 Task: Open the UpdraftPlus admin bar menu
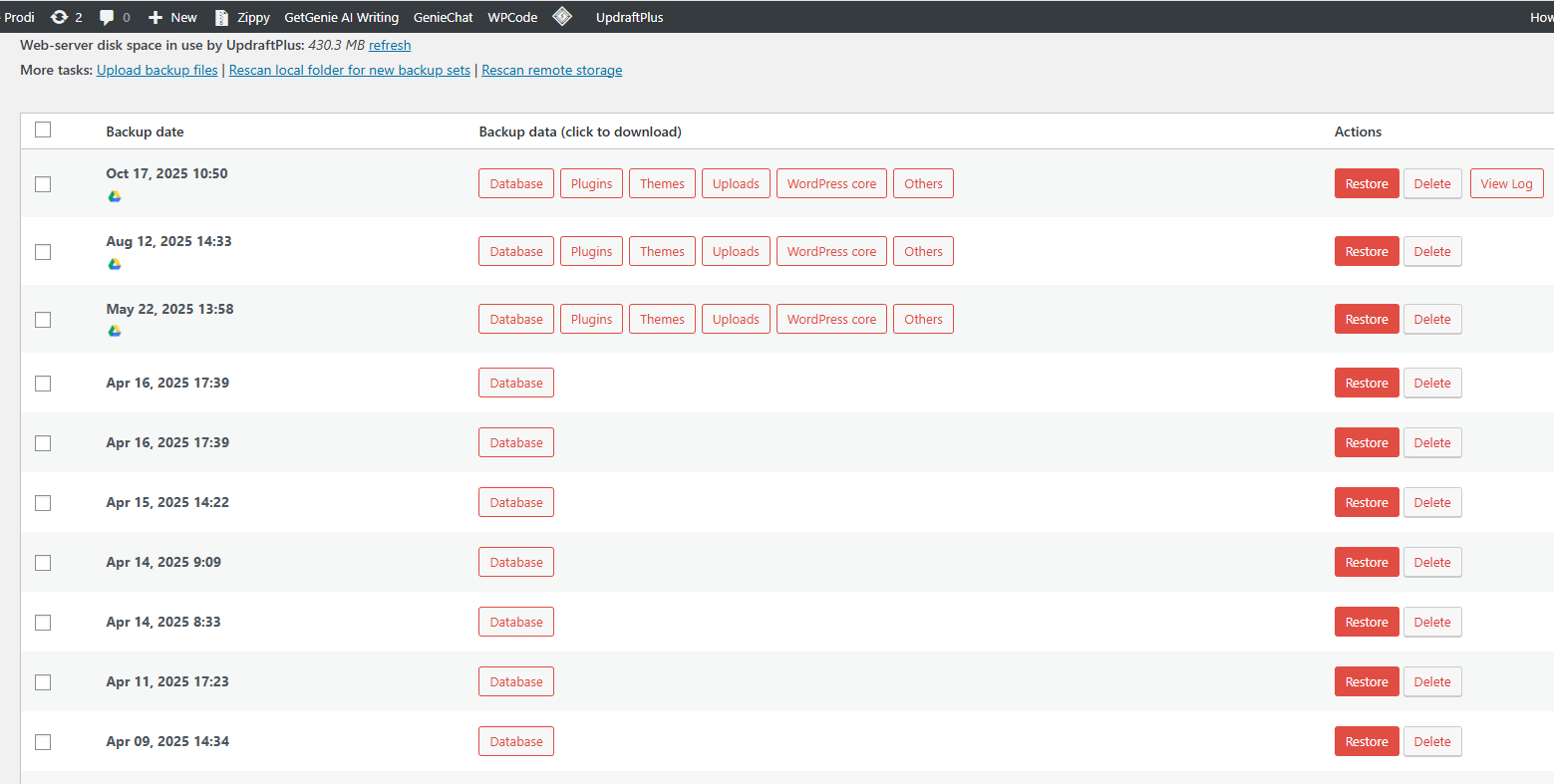(x=629, y=17)
